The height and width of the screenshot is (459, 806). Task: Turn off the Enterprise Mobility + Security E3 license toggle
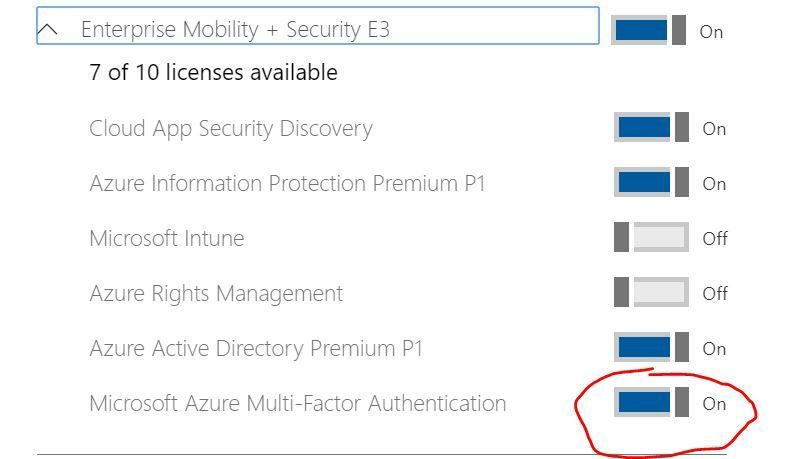pyautogui.click(x=648, y=30)
